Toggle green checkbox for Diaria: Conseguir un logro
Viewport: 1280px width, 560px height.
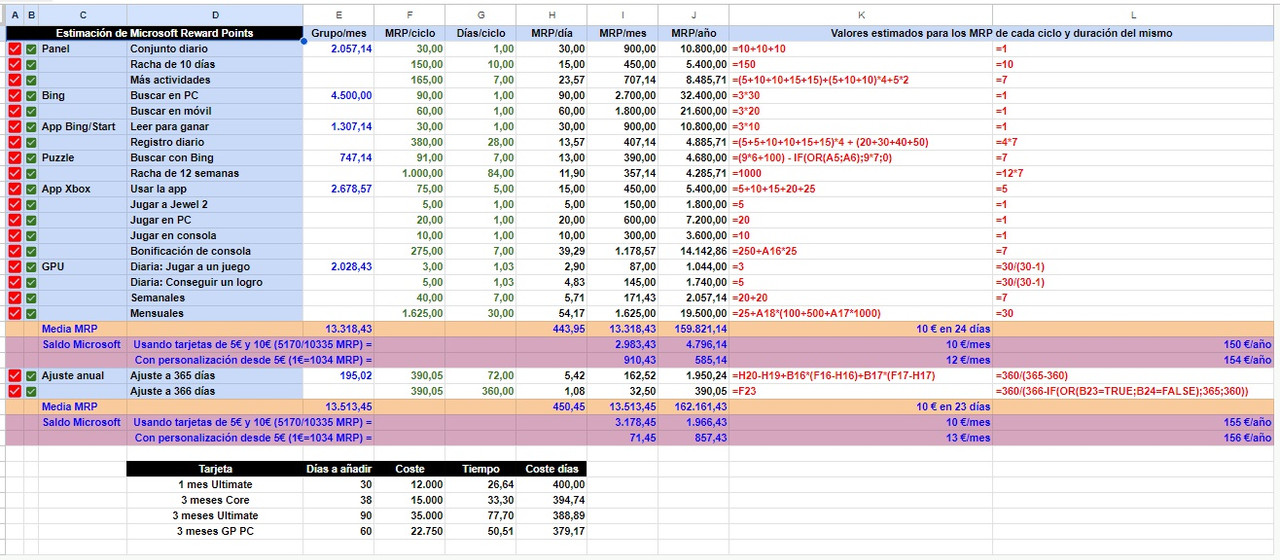(31, 283)
